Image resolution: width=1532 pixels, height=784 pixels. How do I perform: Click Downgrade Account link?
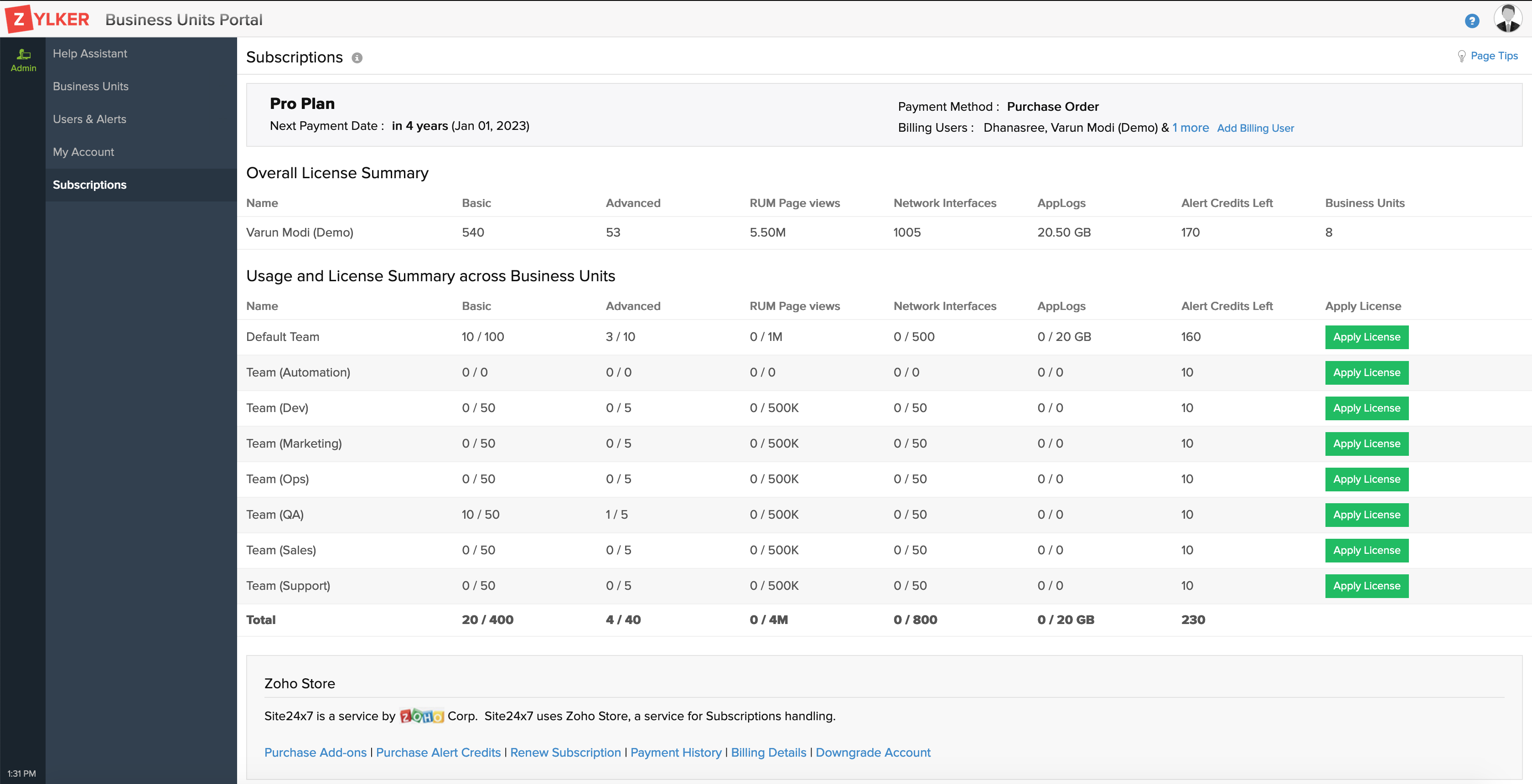click(872, 753)
